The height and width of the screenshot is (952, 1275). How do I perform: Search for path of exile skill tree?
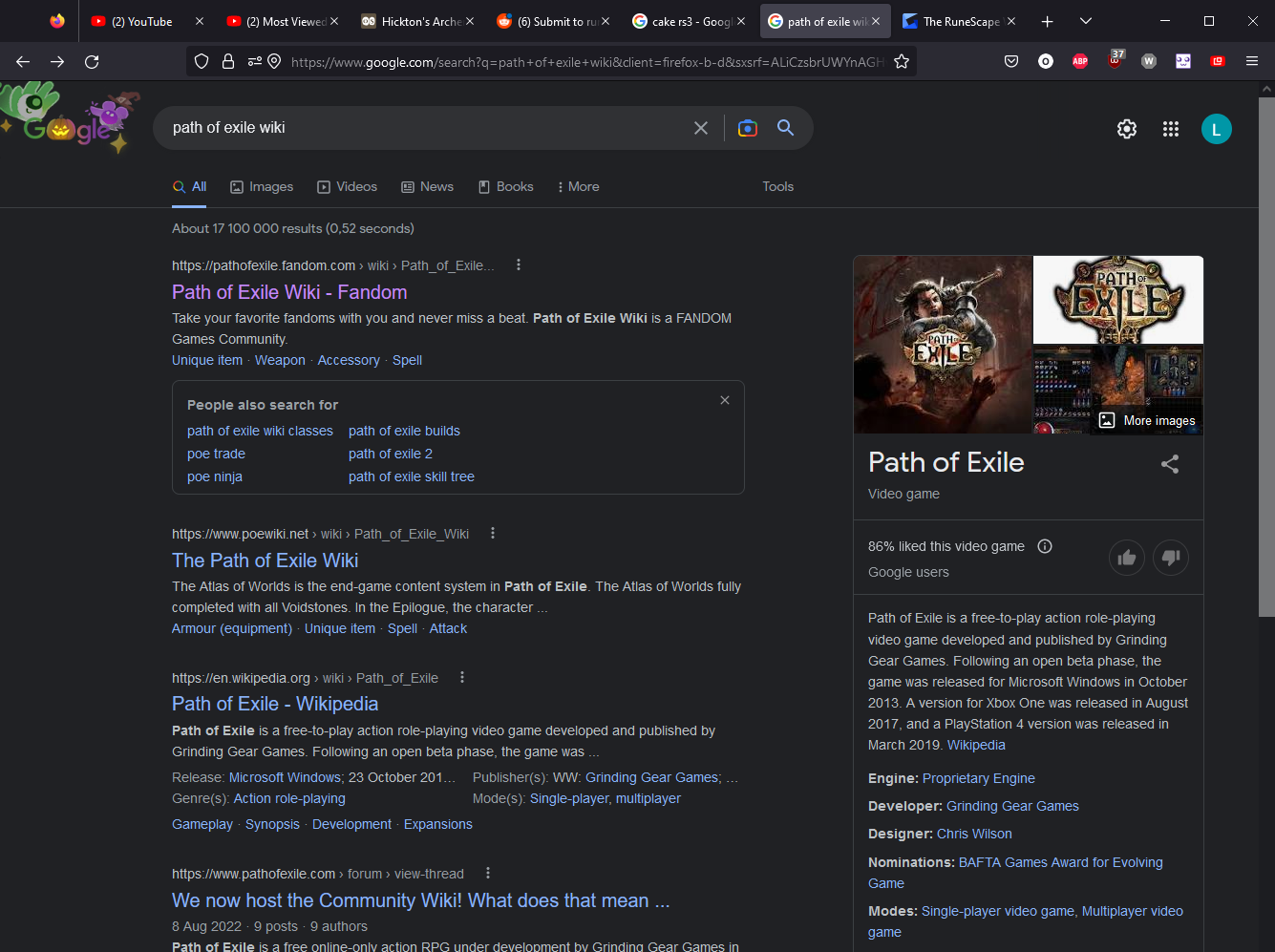tap(412, 476)
